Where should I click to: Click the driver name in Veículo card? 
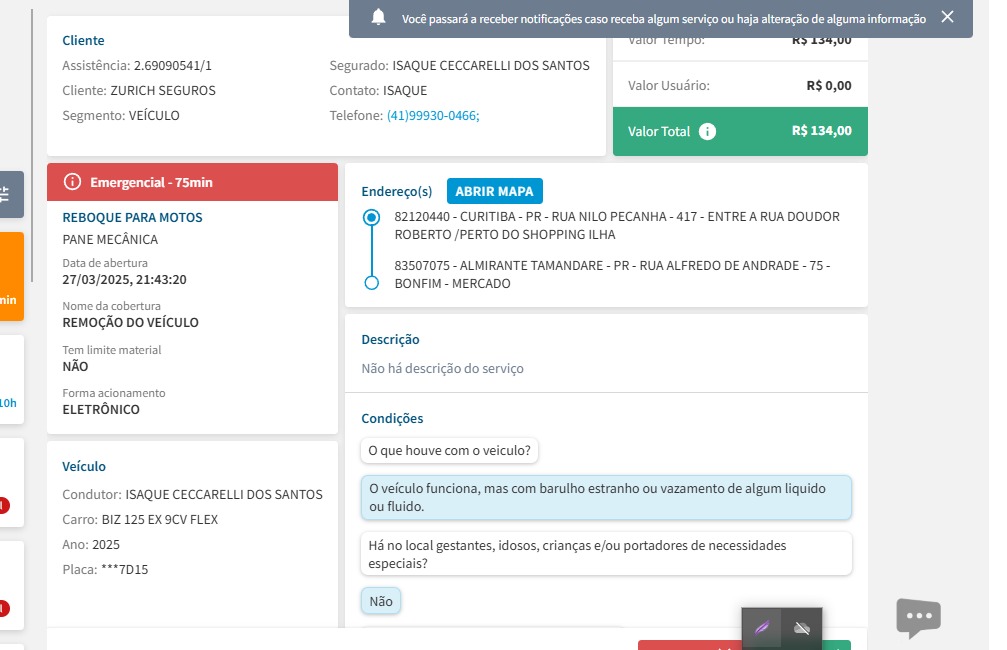[x=224, y=495]
